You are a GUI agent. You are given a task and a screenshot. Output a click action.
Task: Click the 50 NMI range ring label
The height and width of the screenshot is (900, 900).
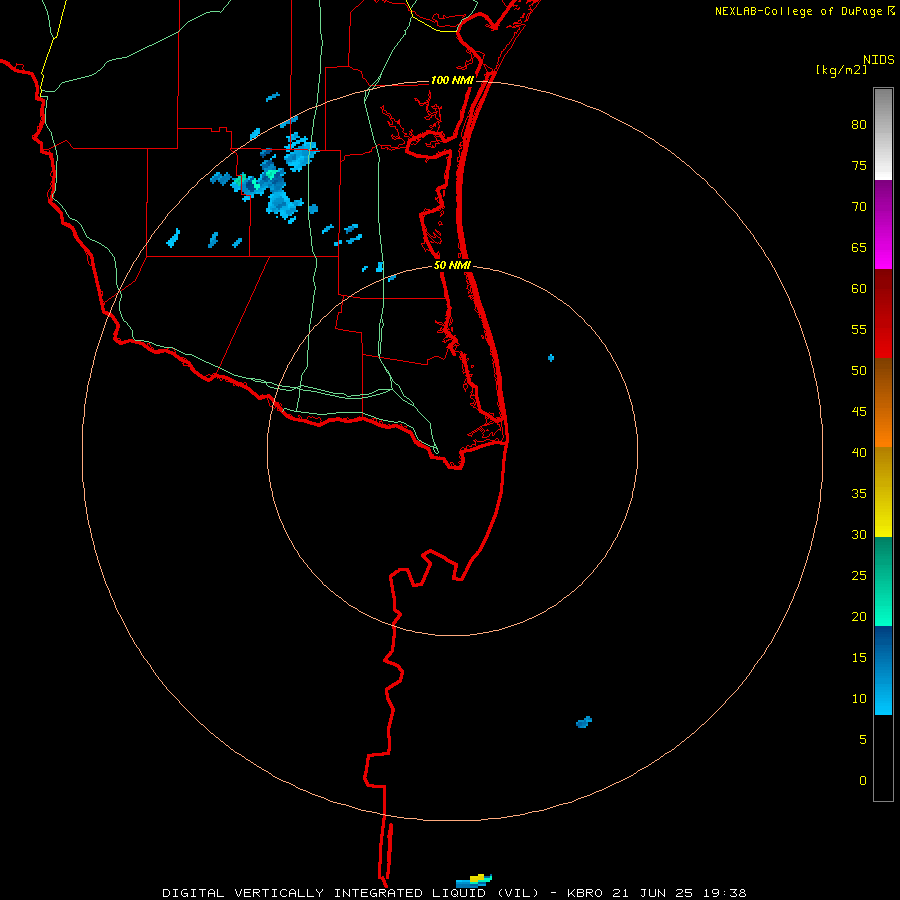coord(452,265)
